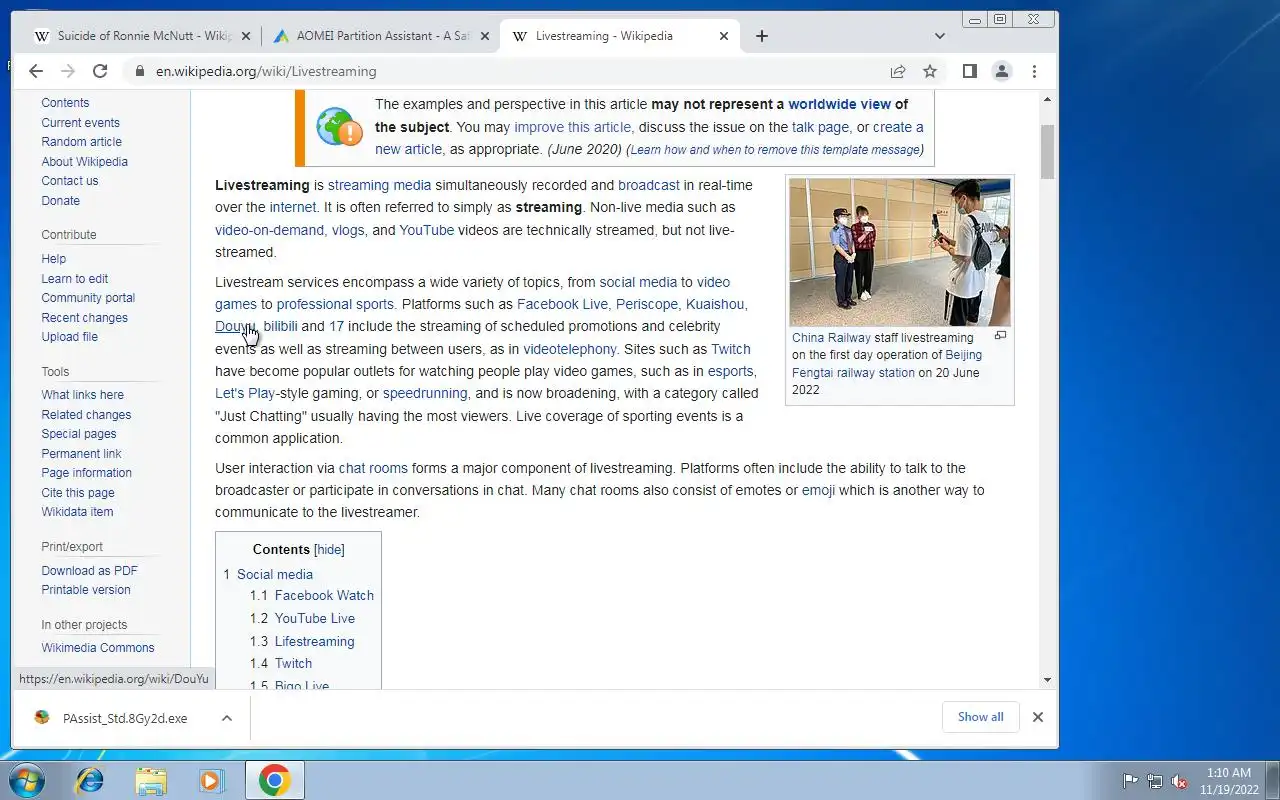
Task: Open Action Center flag icon
Action: tap(1130, 781)
